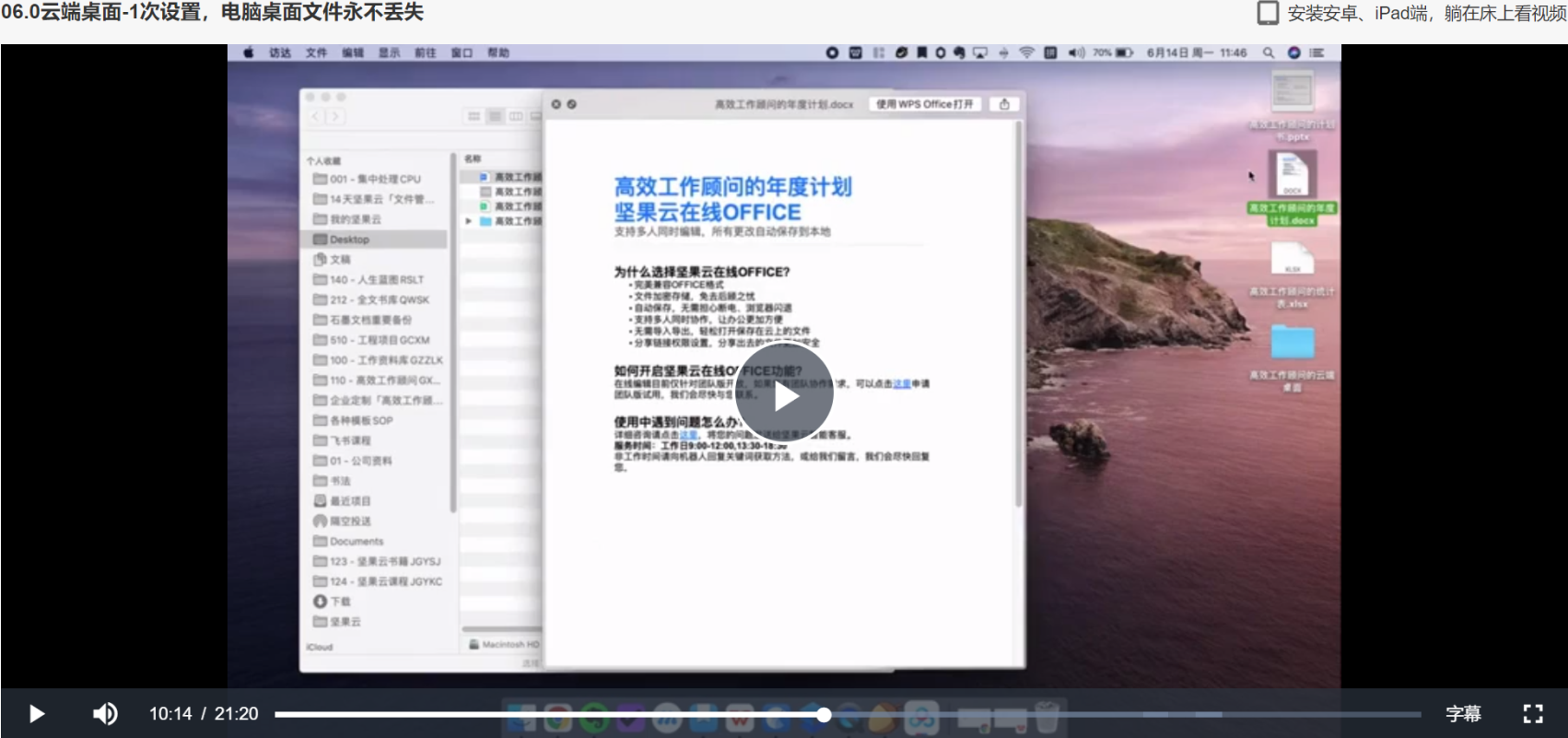Expand the Quick Look preview to full screen
The height and width of the screenshot is (738, 1568).
pos(572,104)
